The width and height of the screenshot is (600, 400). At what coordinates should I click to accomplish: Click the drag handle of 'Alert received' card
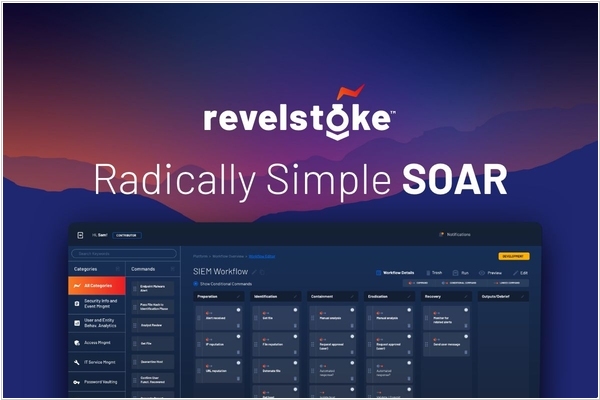199,318
